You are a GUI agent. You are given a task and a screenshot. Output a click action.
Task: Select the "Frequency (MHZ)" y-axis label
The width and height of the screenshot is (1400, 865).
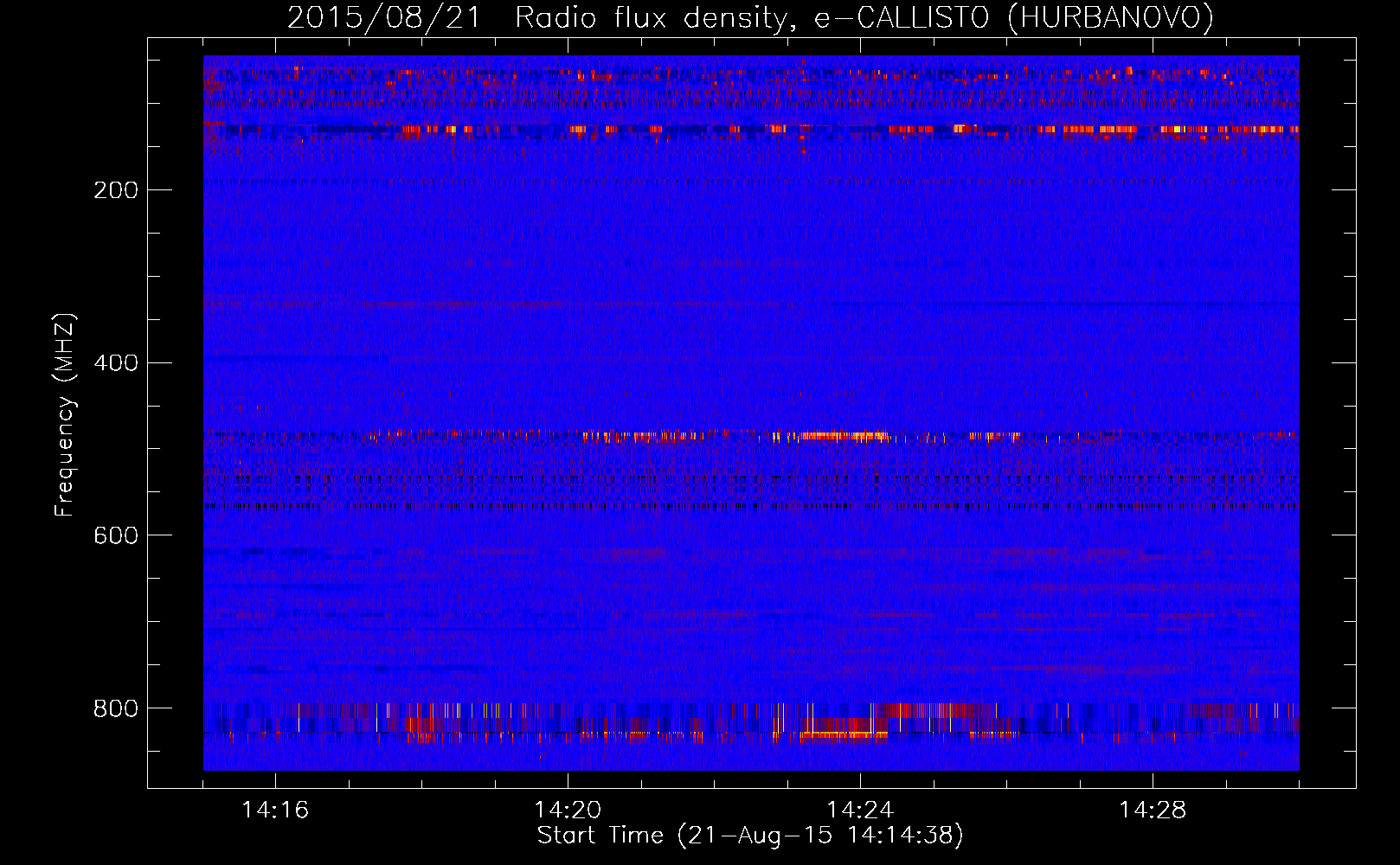(65, 414)
